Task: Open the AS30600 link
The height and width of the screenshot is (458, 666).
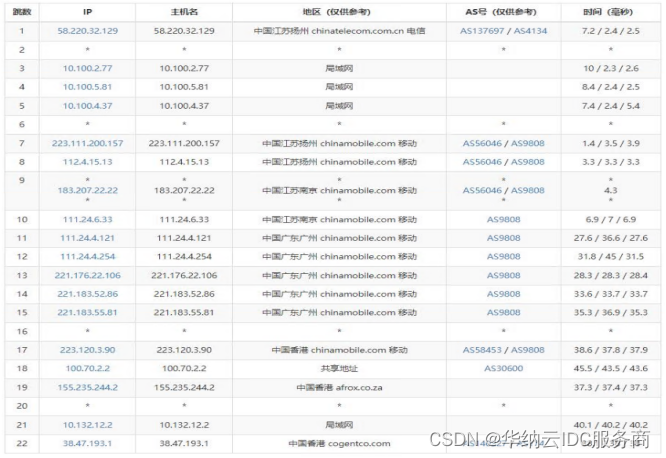Action: (503, 368)
